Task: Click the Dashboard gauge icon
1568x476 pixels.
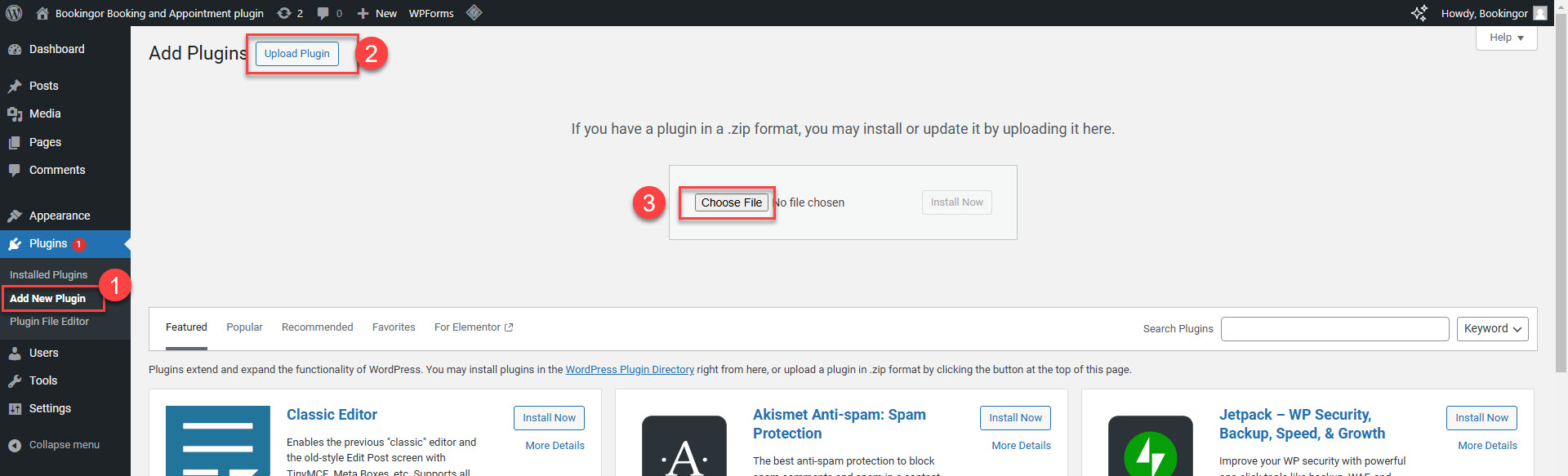Action: pyautogui.click(x=15, y=50)
